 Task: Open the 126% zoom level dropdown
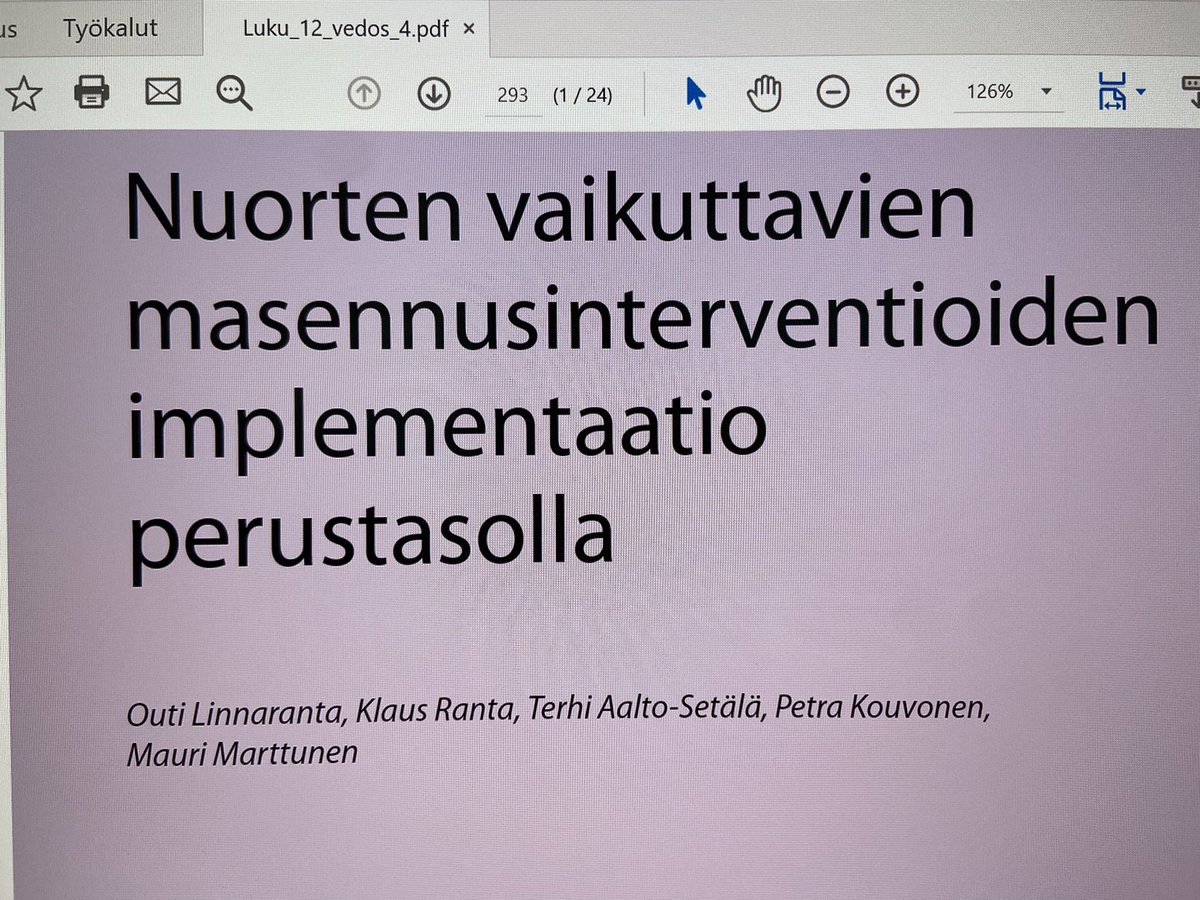pyautogui.click(x=1046, y=91)
